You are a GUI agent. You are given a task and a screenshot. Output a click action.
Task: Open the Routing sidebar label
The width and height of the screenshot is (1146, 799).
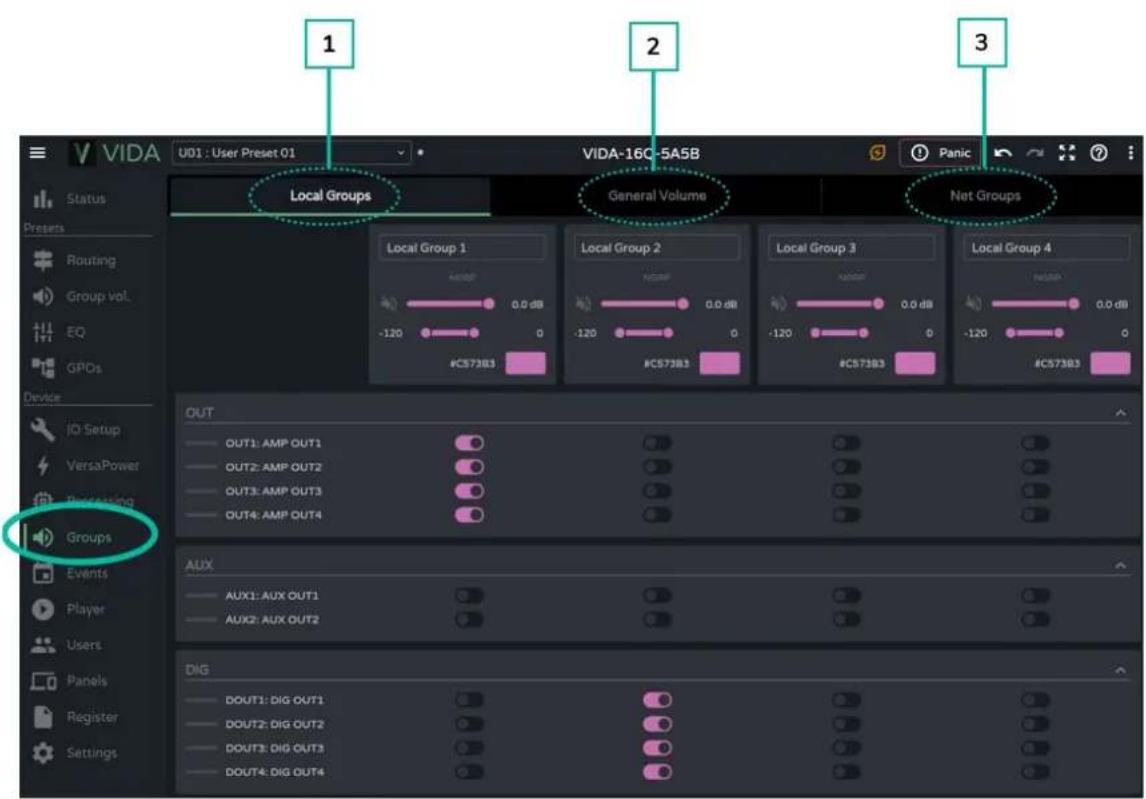click(x=91, y=260)
